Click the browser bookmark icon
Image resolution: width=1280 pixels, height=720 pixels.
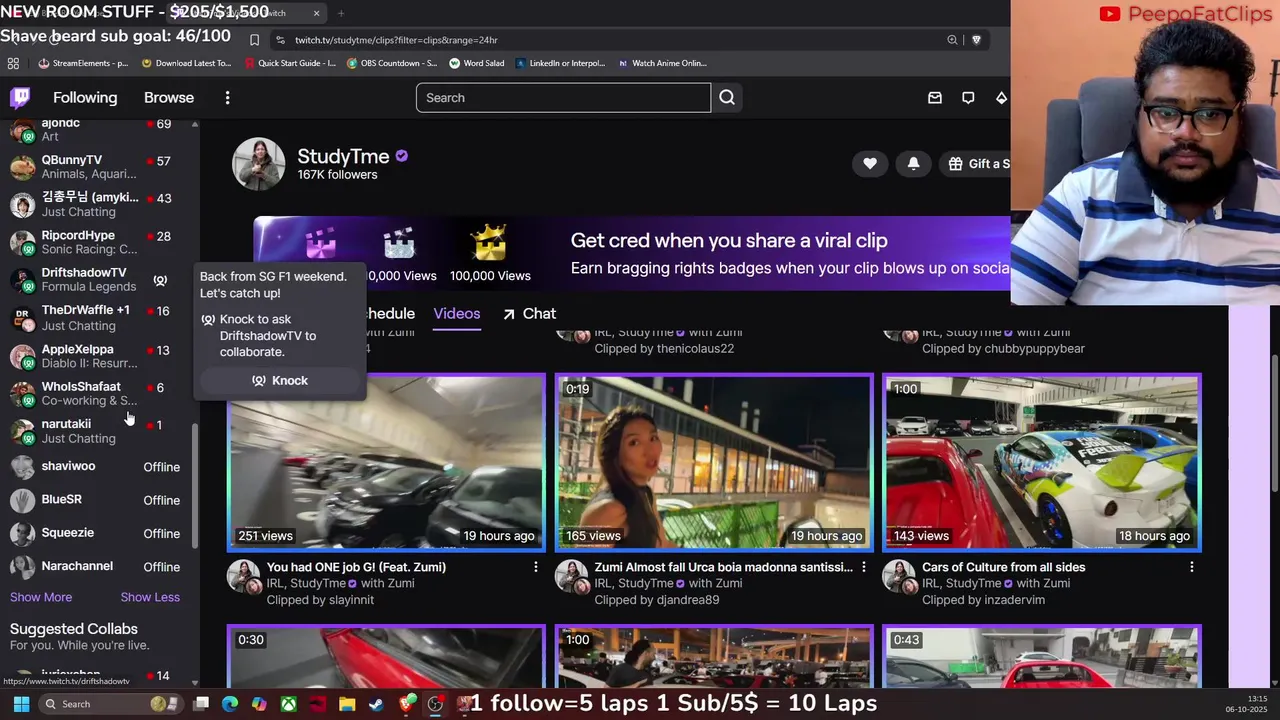pyautogui.click(x=254, y=40)
